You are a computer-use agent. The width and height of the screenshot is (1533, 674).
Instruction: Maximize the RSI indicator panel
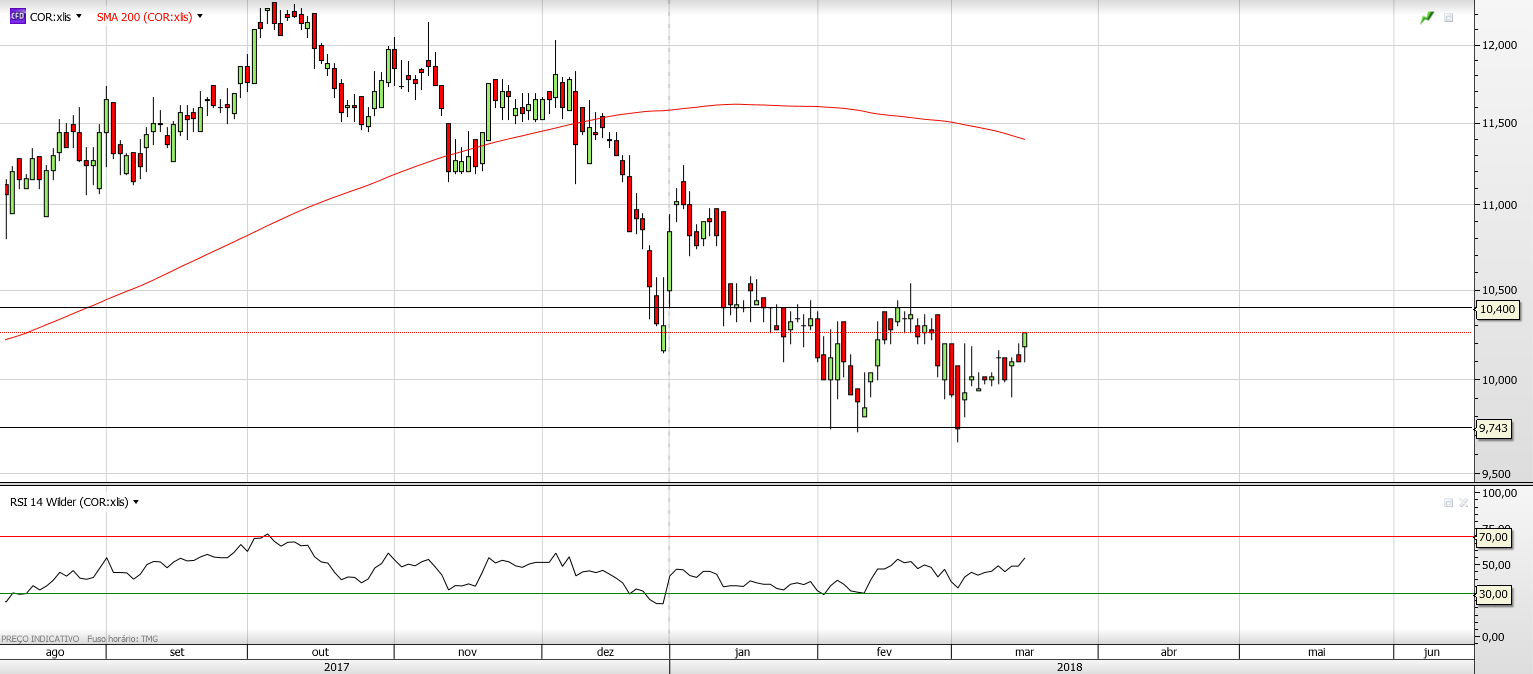pos(1448,502)
